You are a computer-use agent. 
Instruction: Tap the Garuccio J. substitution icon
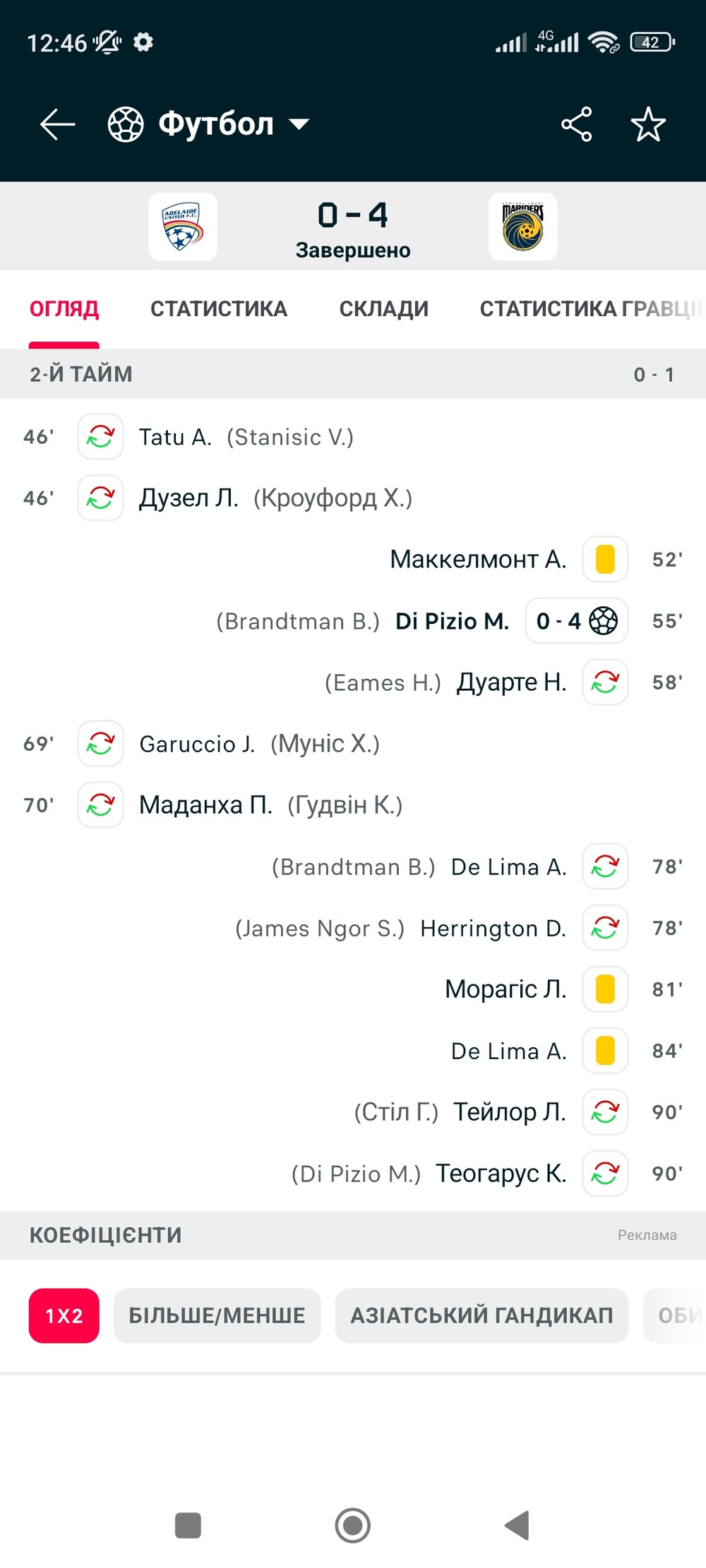tap(100, 744)
